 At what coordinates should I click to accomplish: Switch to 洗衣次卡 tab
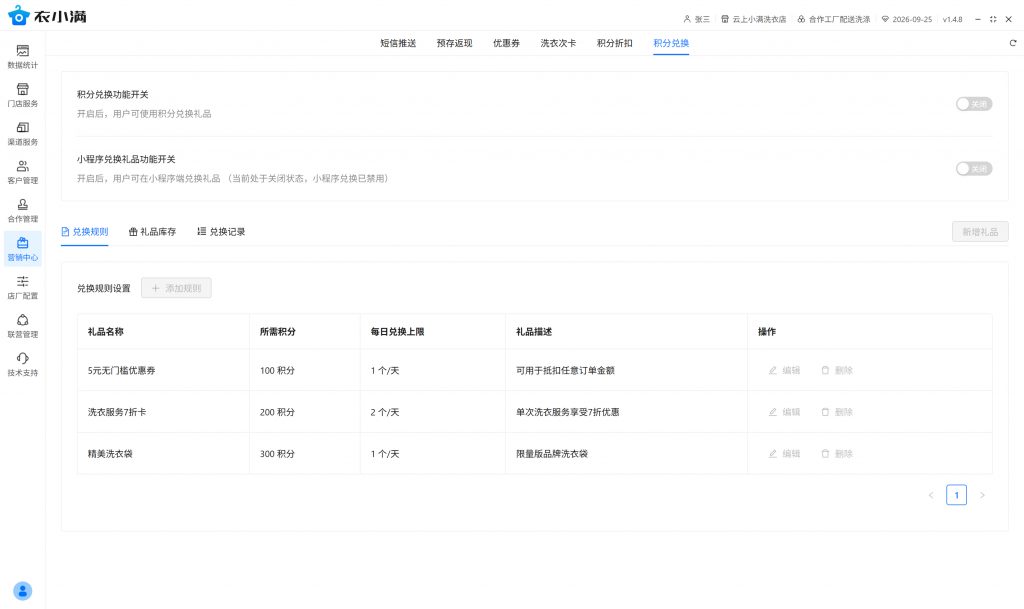(x=558, y=43)
